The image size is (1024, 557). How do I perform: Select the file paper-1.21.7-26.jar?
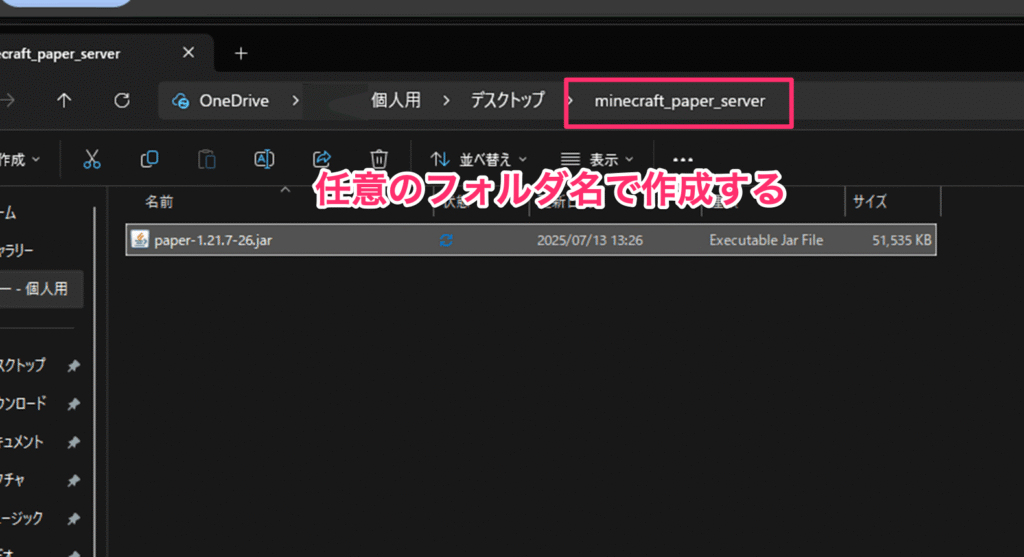[x=531, y=240]
